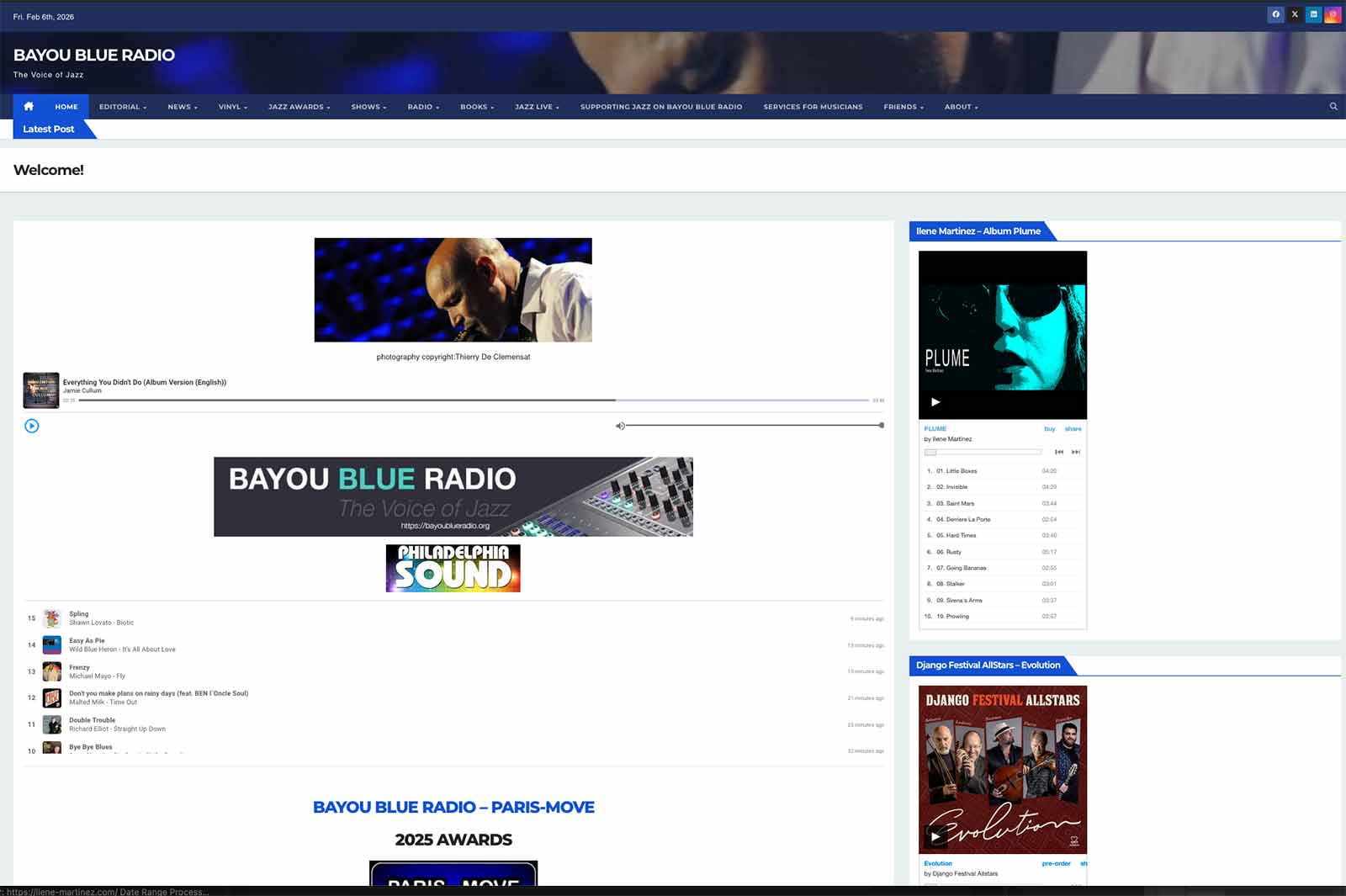Open the X (Twitter) social icon
1346x896 pixels.
tap(1295, 14)
